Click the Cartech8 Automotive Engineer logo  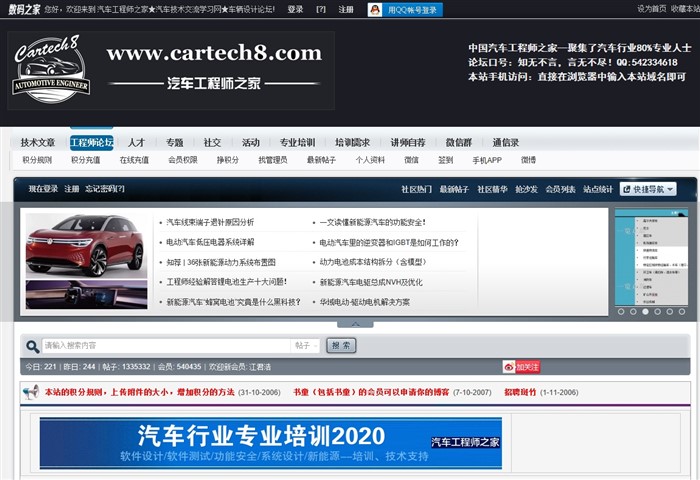click(51, 69)
